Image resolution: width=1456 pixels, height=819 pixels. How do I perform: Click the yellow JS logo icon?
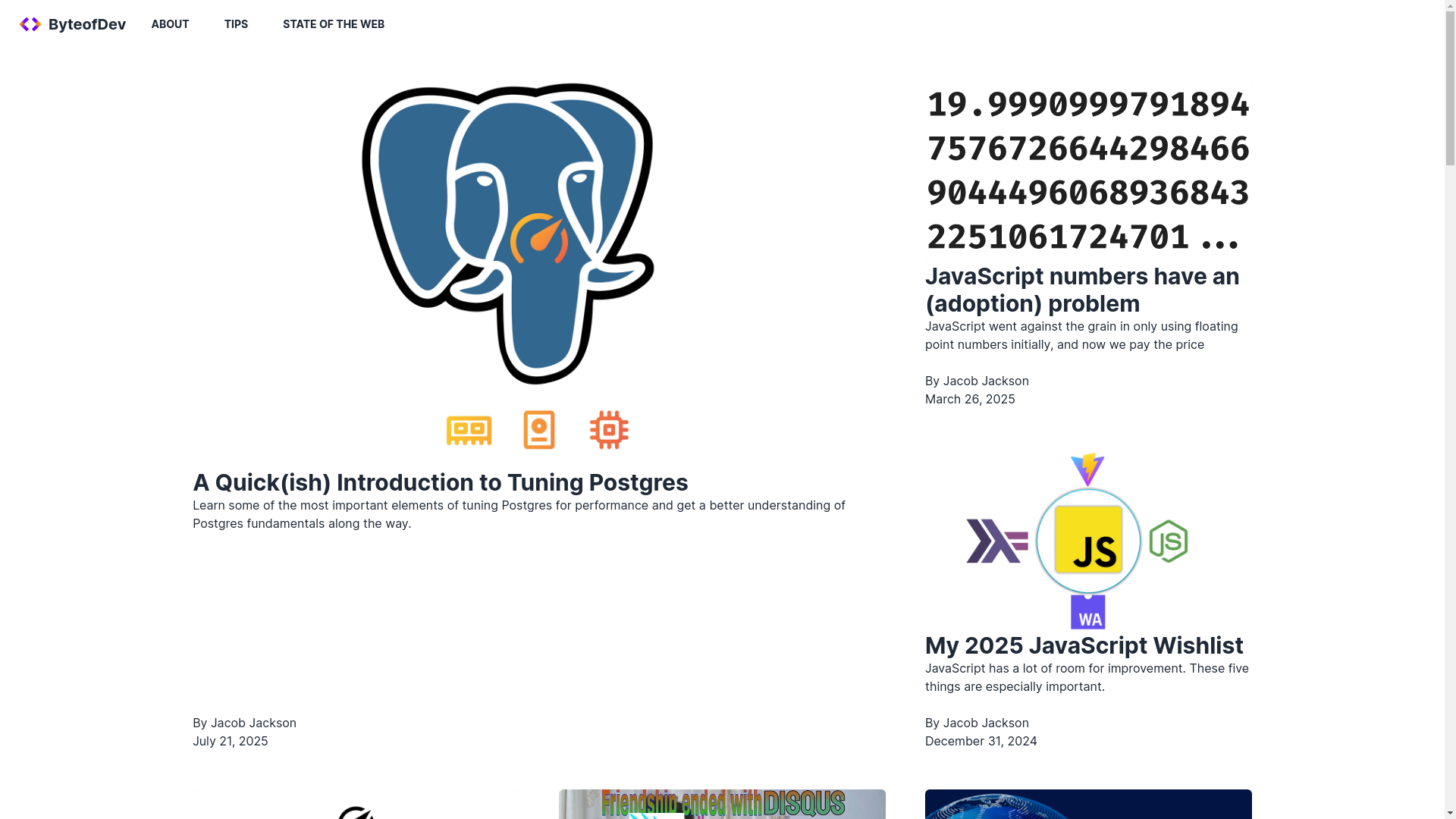point(1088,541)
